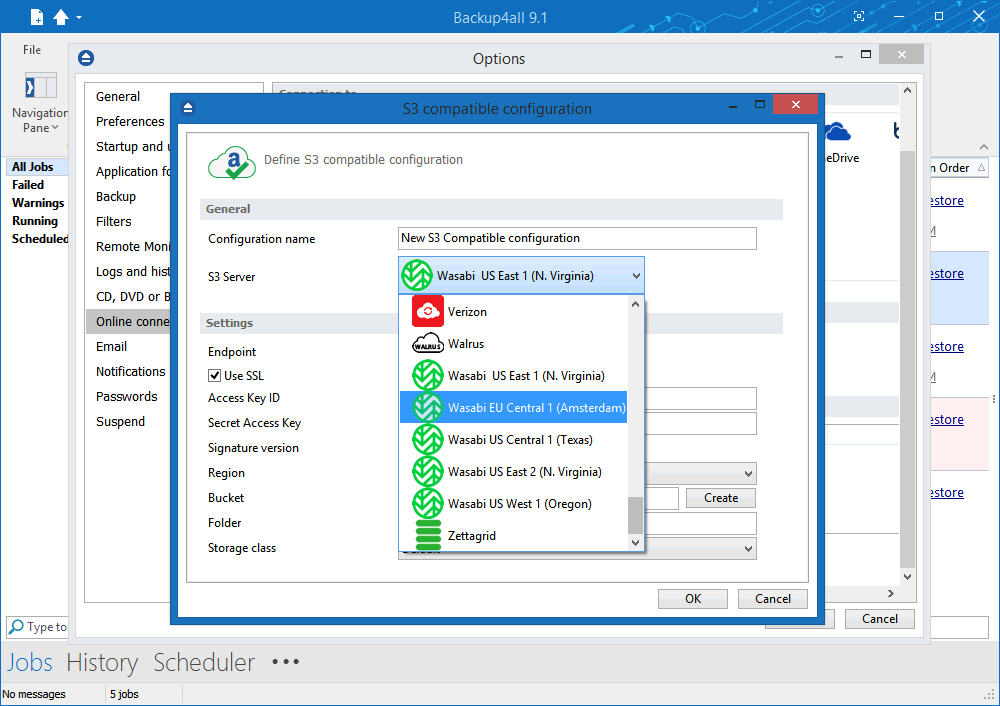Show more navigation views via ellipsis

tap(285, 662)
